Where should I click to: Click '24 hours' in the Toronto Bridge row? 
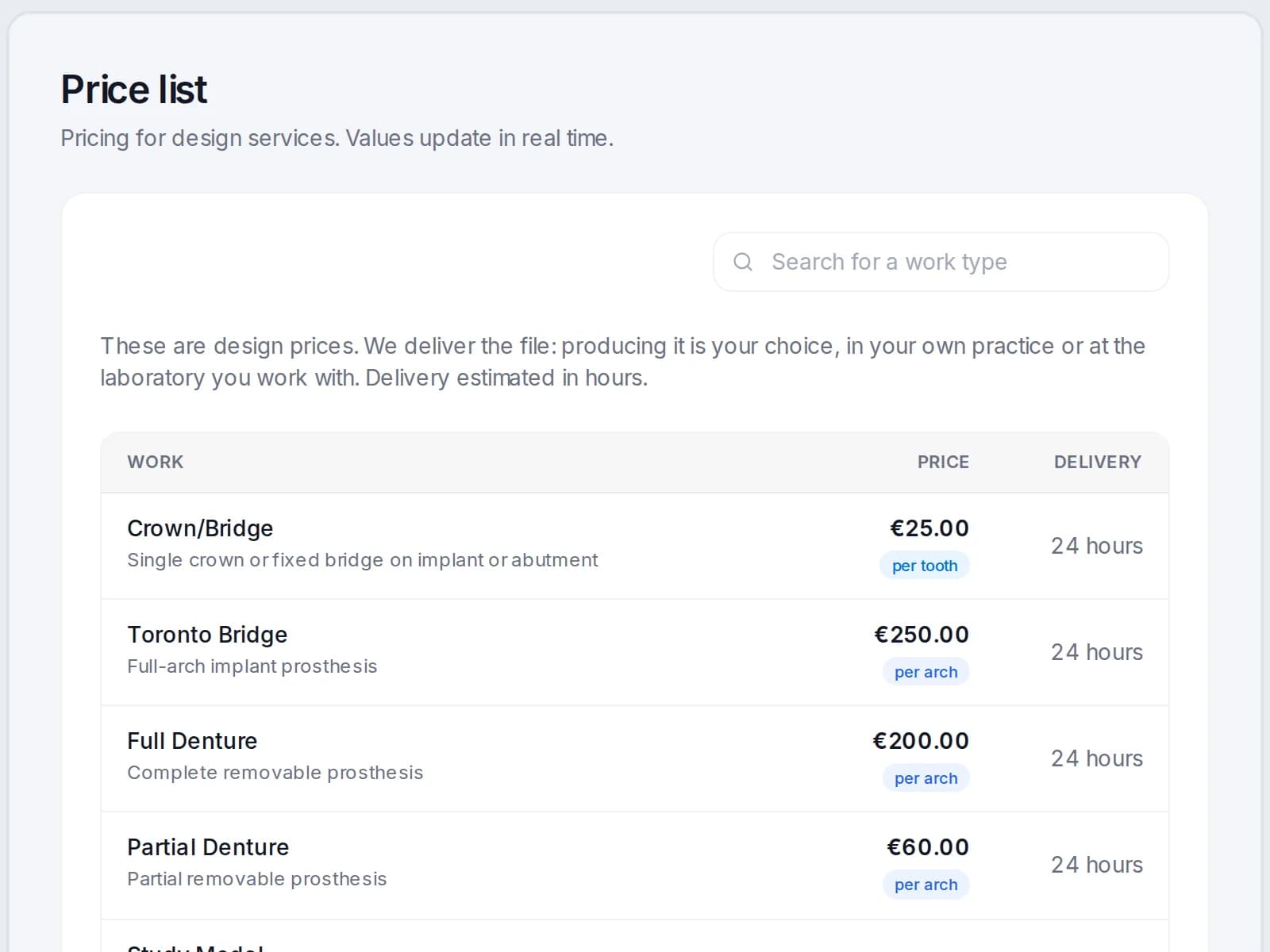(1097, 652)
